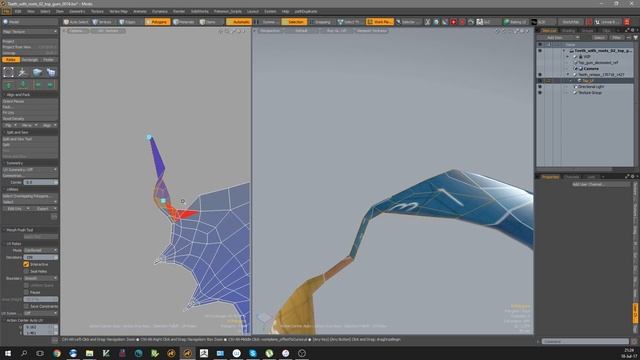Toggle the Interactive checkbox

tap(26, 264)
